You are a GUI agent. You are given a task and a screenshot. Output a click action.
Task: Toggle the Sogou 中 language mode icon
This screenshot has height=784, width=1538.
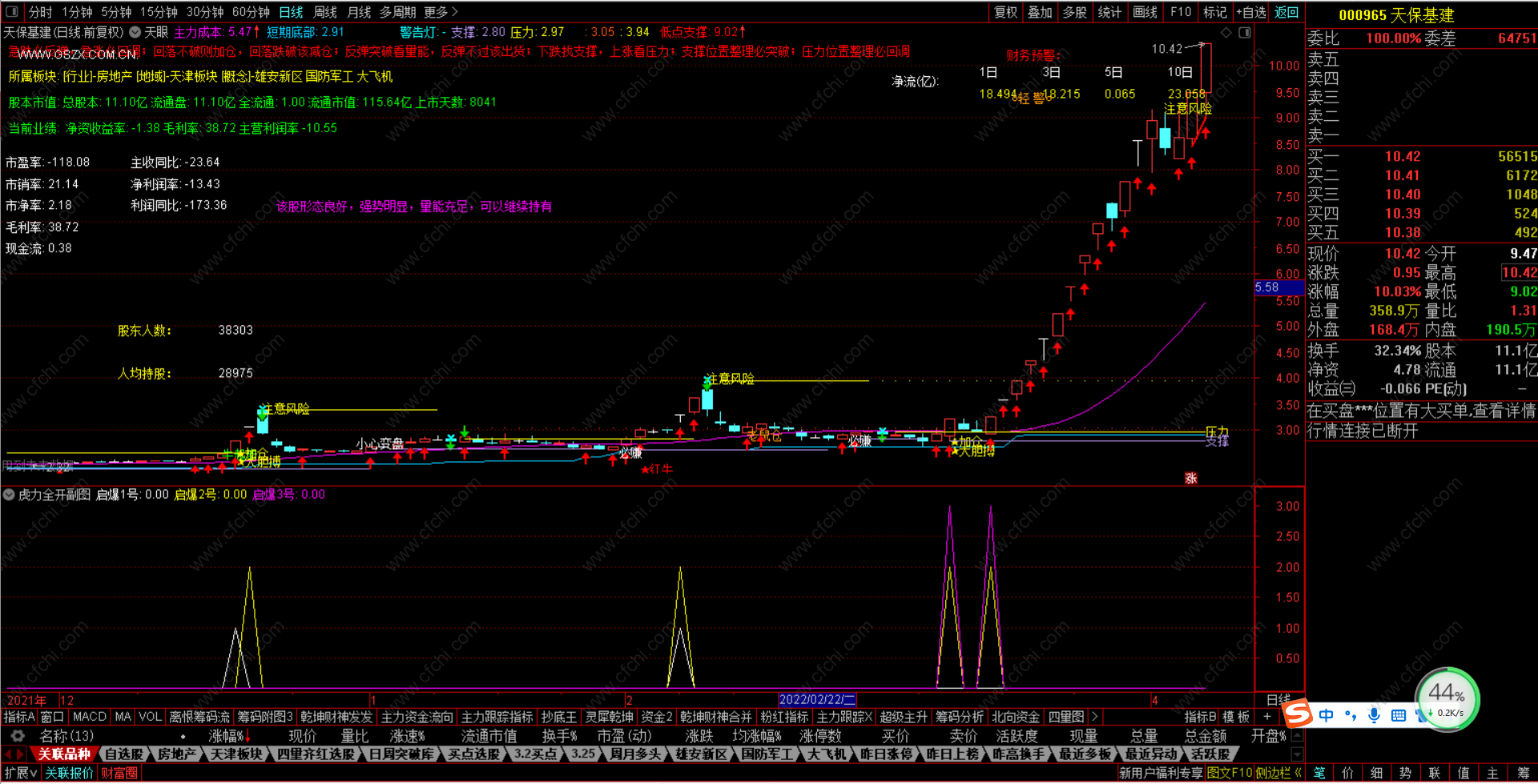tap(1326, 715)
